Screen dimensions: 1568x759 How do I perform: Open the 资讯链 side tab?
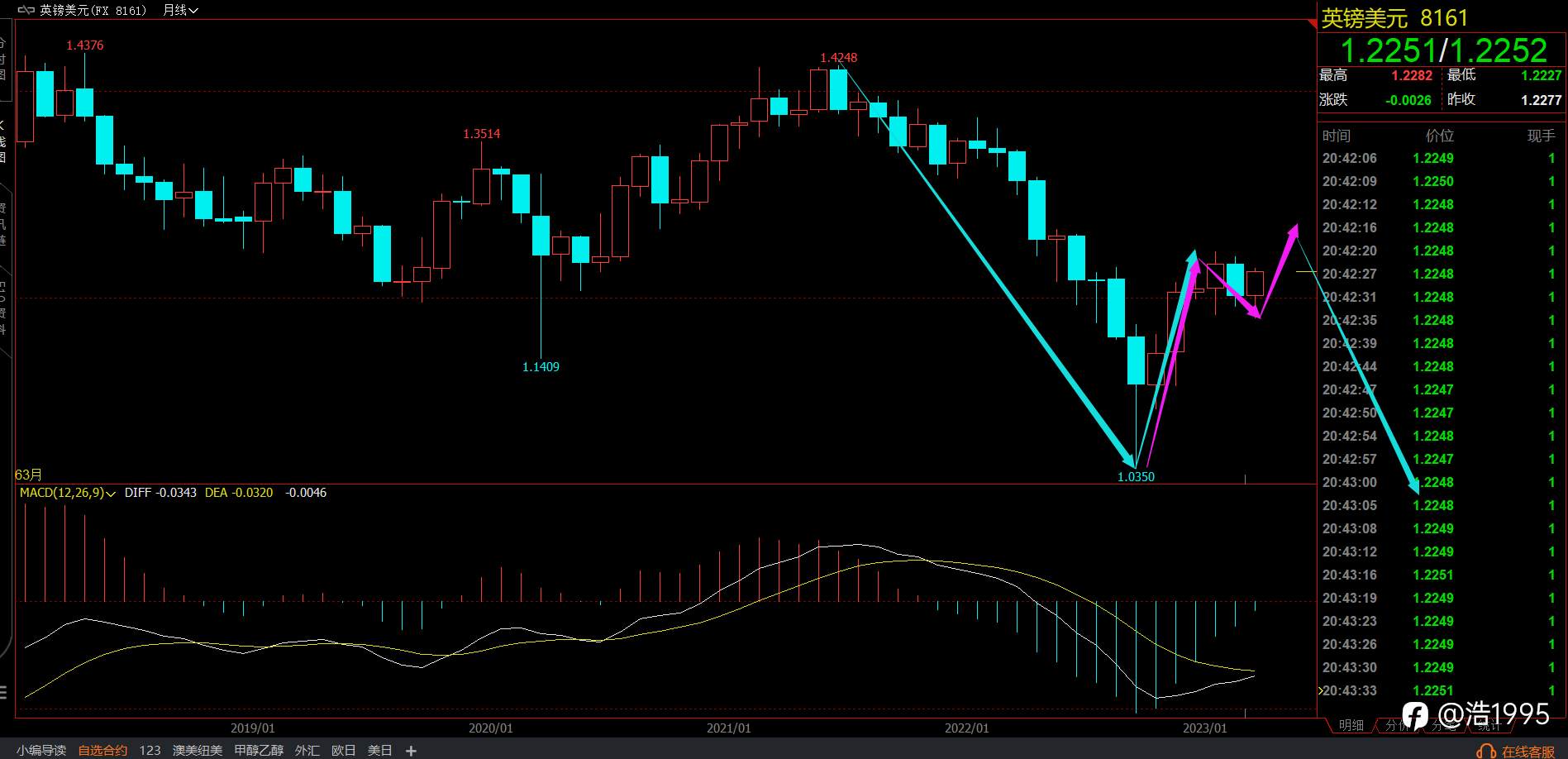click(3, 223)
